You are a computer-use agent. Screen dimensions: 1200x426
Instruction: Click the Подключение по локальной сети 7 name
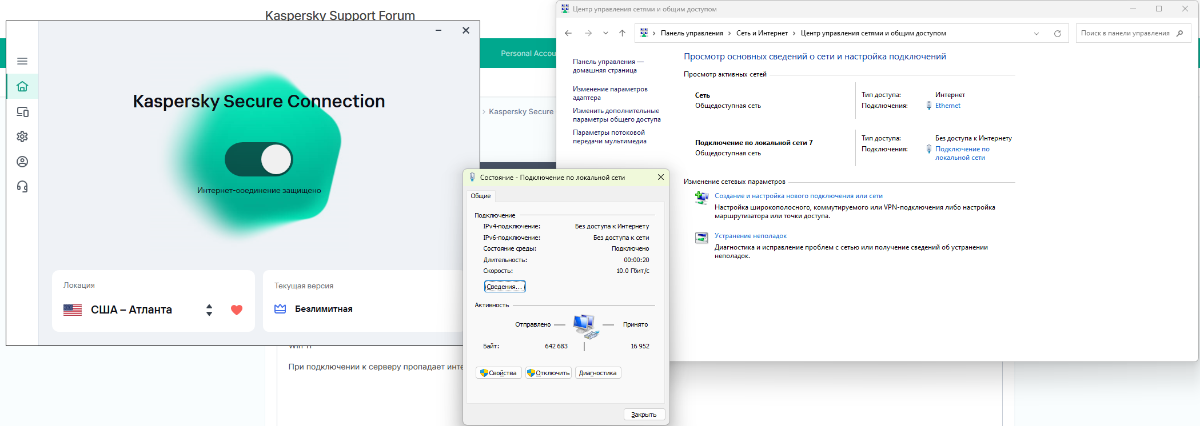[754, 143]
